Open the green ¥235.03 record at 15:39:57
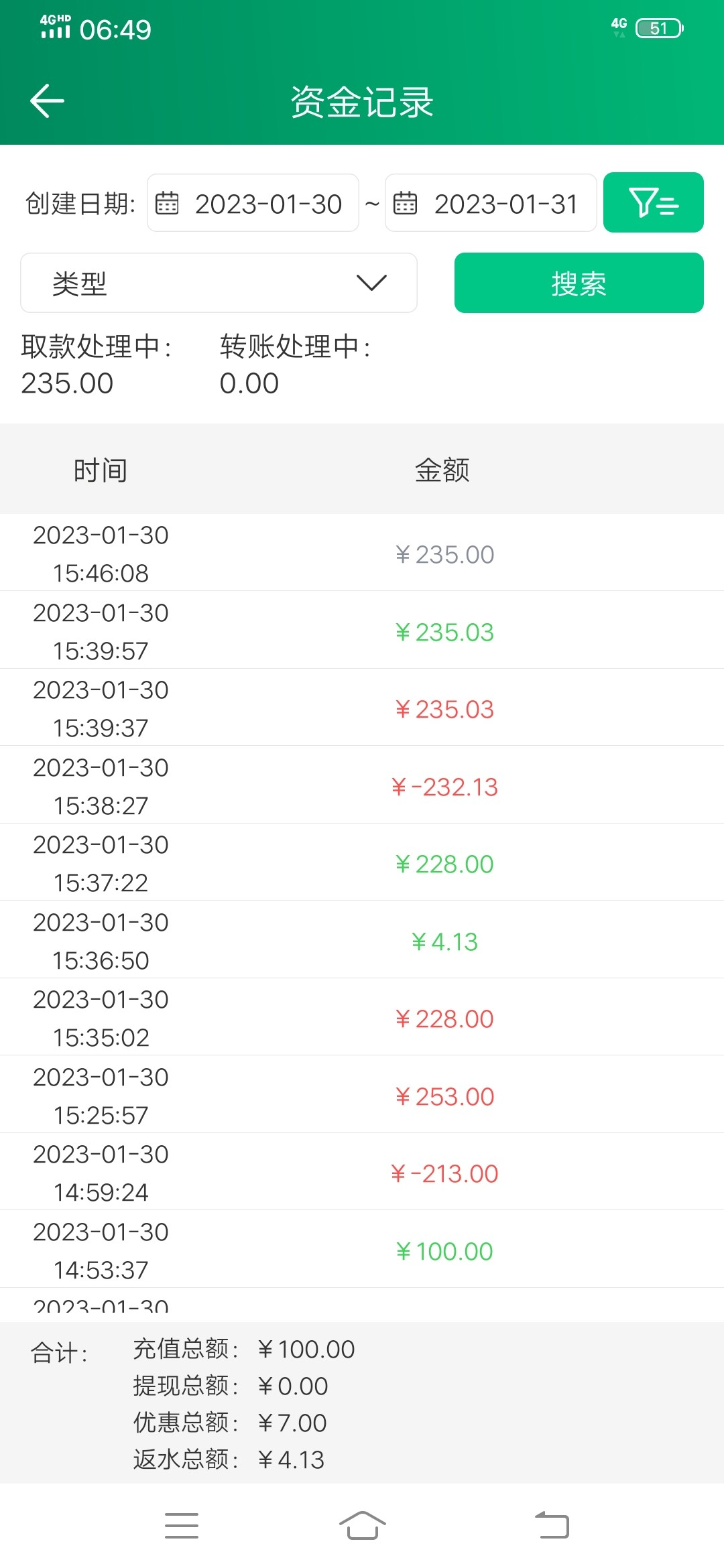 click(x=362, y=632)
